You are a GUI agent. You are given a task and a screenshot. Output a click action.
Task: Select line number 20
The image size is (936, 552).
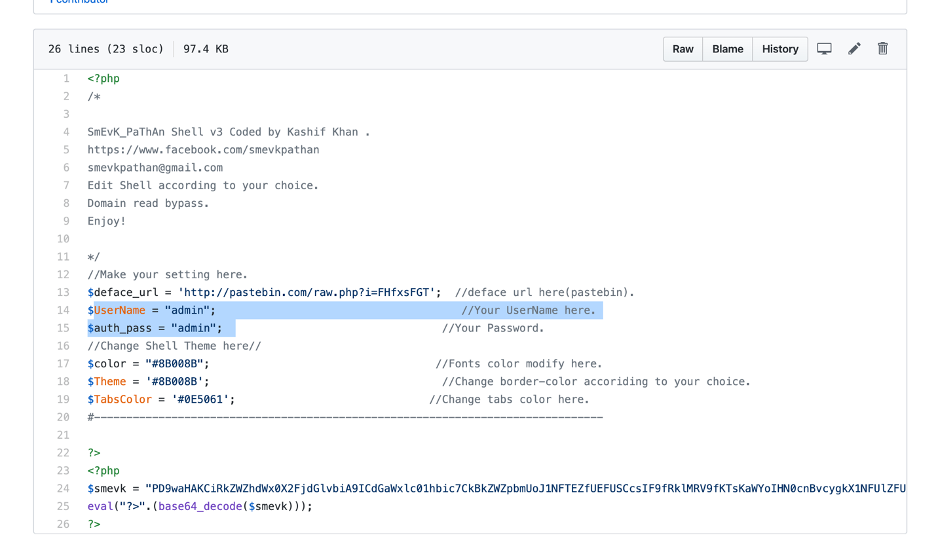(x=63, y=417)
